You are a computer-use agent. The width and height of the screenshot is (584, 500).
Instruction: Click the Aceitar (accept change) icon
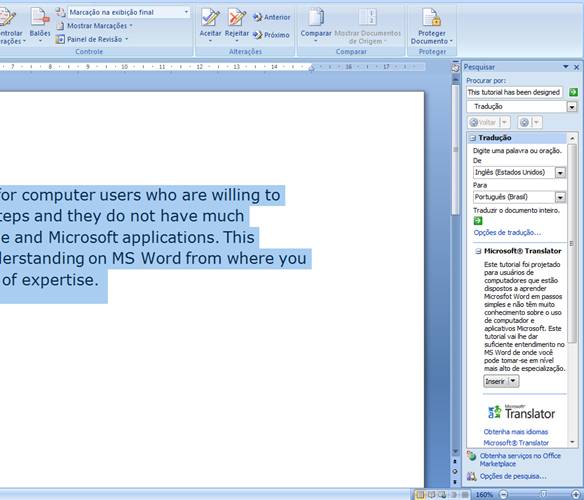(x=210, y=18)
